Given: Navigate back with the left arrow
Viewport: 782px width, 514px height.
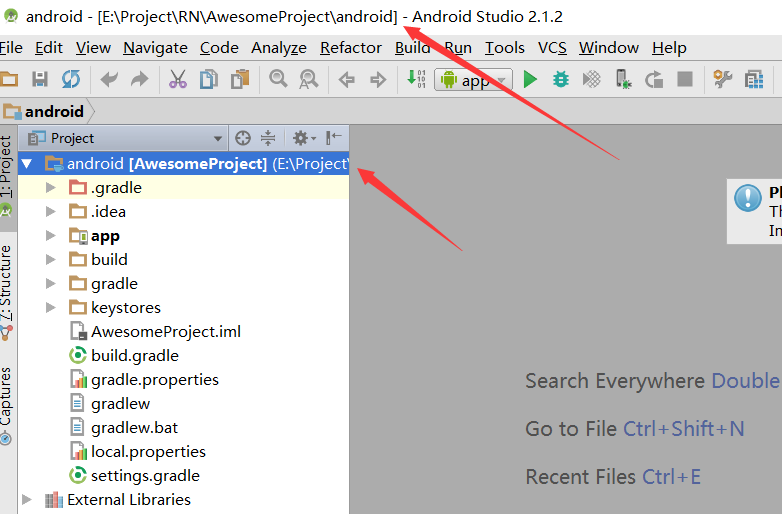Looking at the screenshot, I should point(347,79).
